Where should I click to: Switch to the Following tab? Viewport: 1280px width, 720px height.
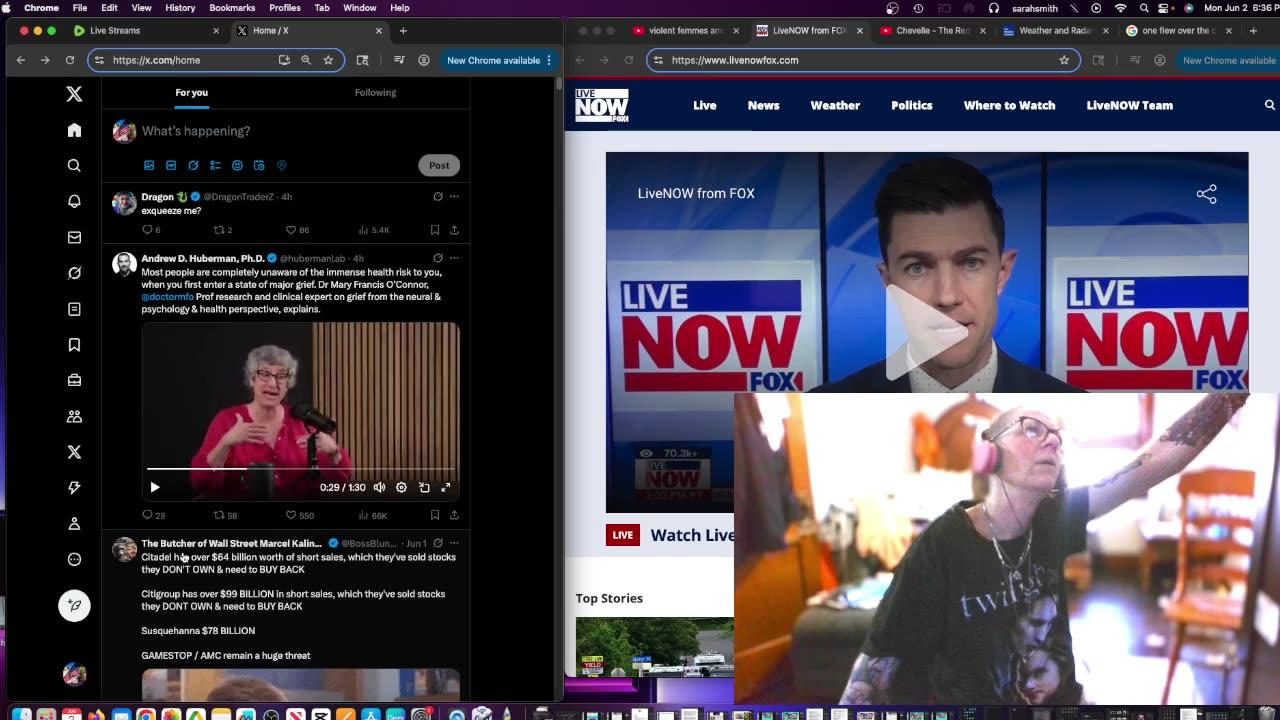click(375, 92)
